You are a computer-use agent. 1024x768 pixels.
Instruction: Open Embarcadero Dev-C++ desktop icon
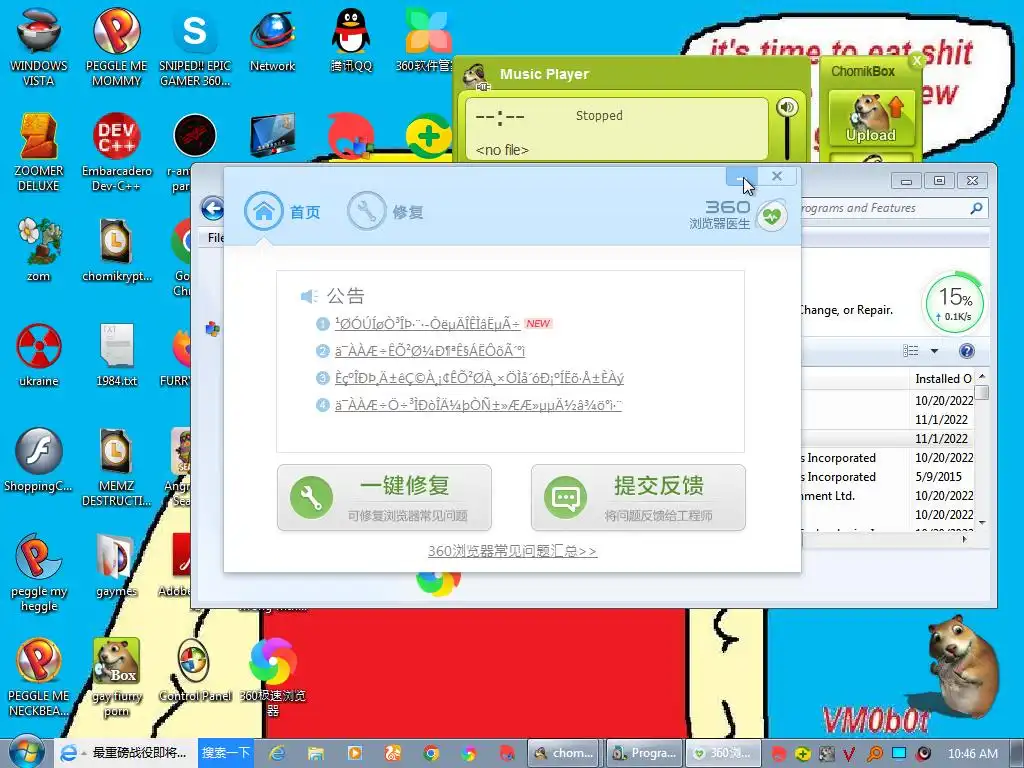[x=116, y=152]
